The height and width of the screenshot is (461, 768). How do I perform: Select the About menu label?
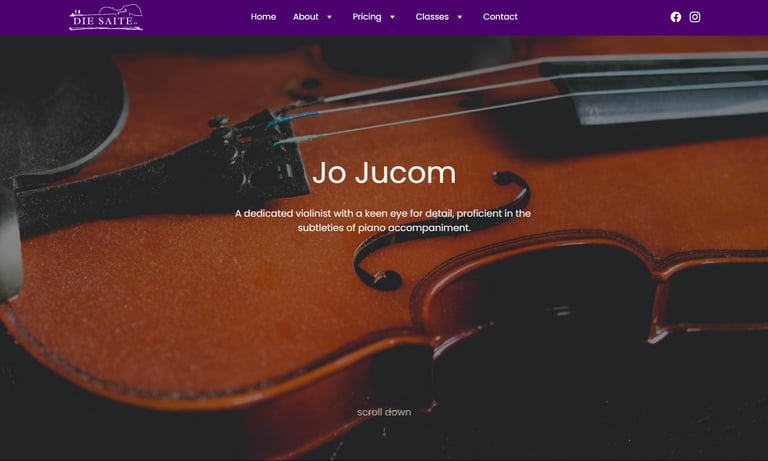pyautogui.click(x=306, y=17)
